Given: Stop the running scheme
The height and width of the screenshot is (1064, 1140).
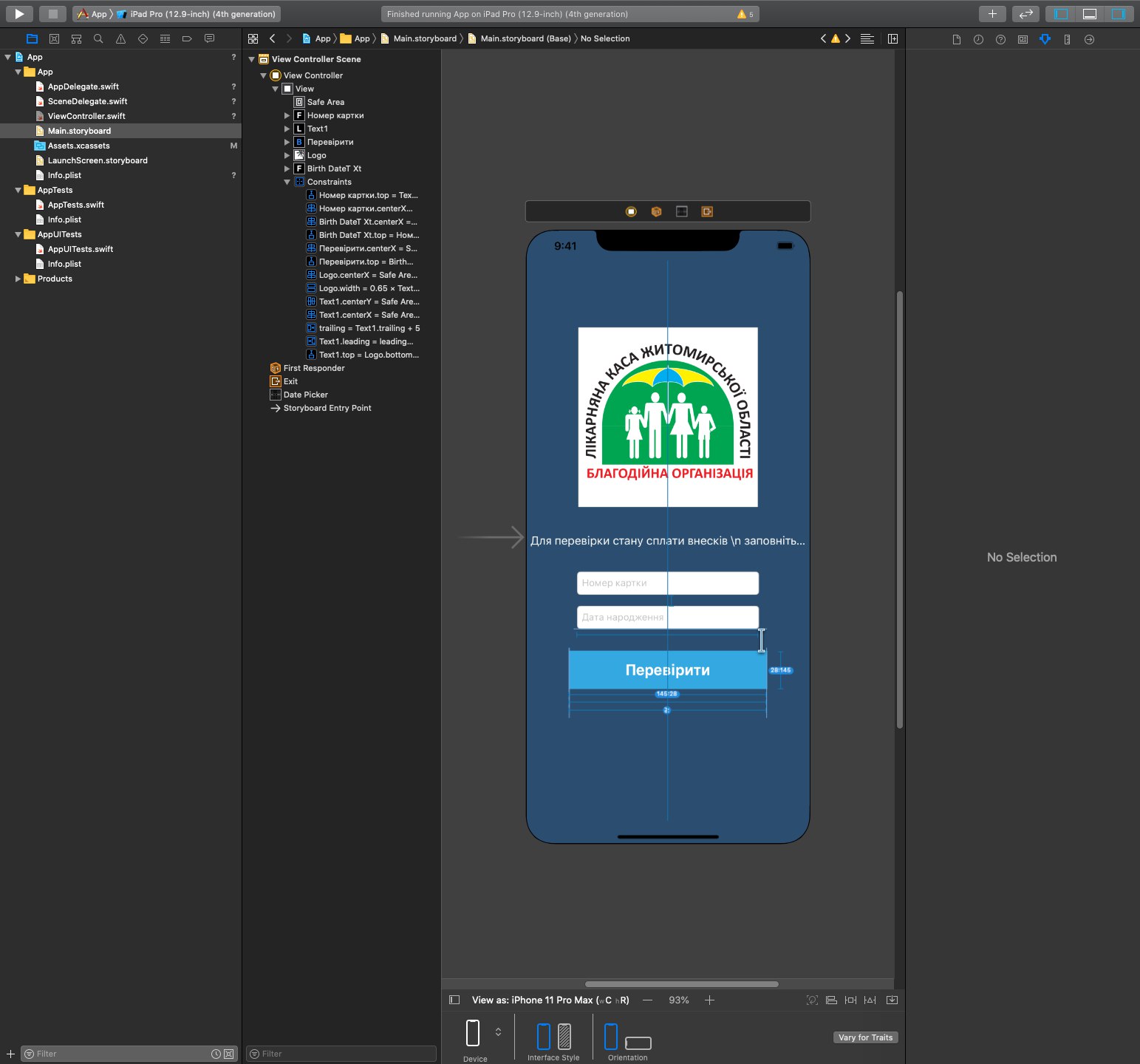Looking at the screenshot, I should coord(52,13).
